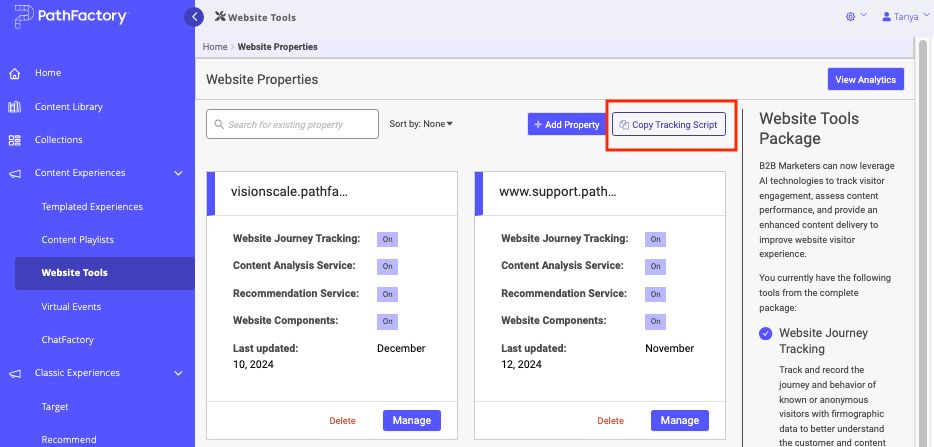The width and height of the screenshot is (934, 447).
Task: Click the Content Experiences megaphone icon
Action: (15, 173)
